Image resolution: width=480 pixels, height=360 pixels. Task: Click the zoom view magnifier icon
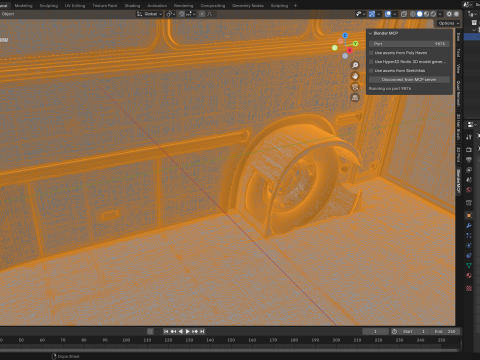point(355,65)
